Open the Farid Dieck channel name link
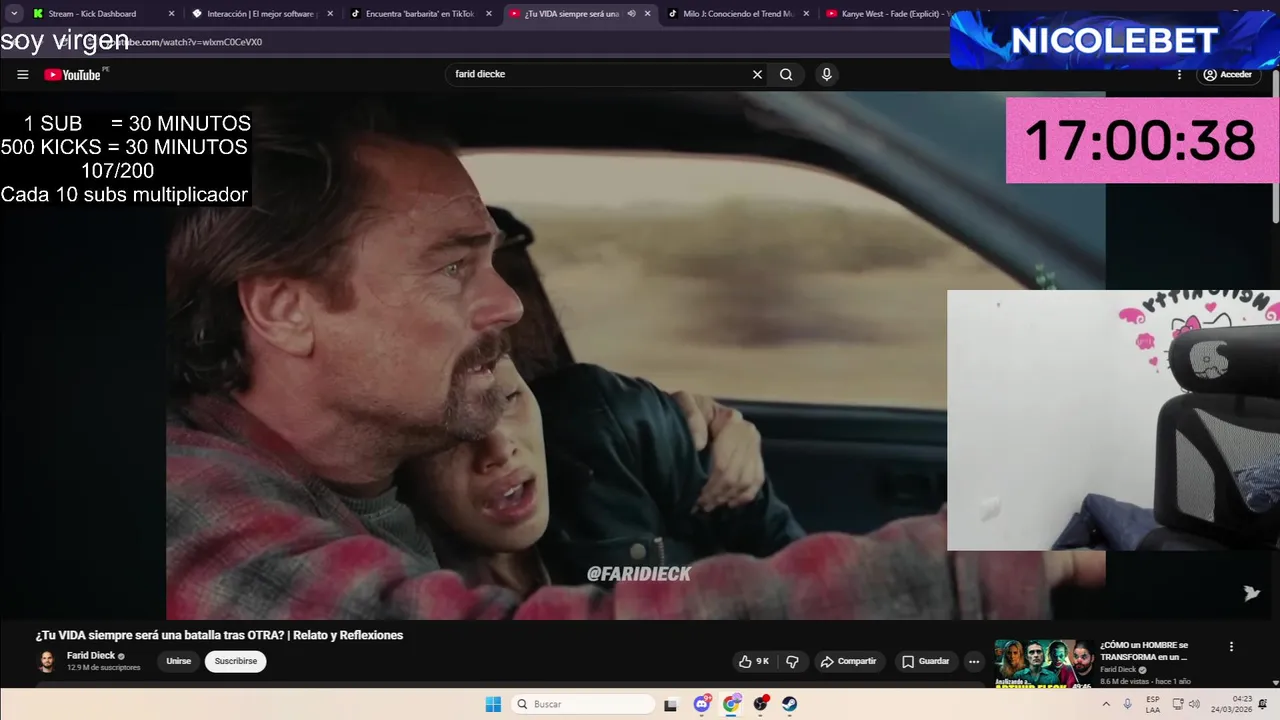 91,656
